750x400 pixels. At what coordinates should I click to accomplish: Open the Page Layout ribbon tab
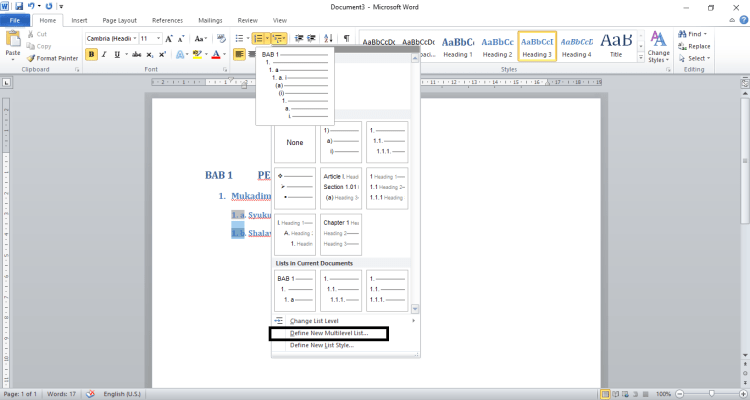click(120, 20)
